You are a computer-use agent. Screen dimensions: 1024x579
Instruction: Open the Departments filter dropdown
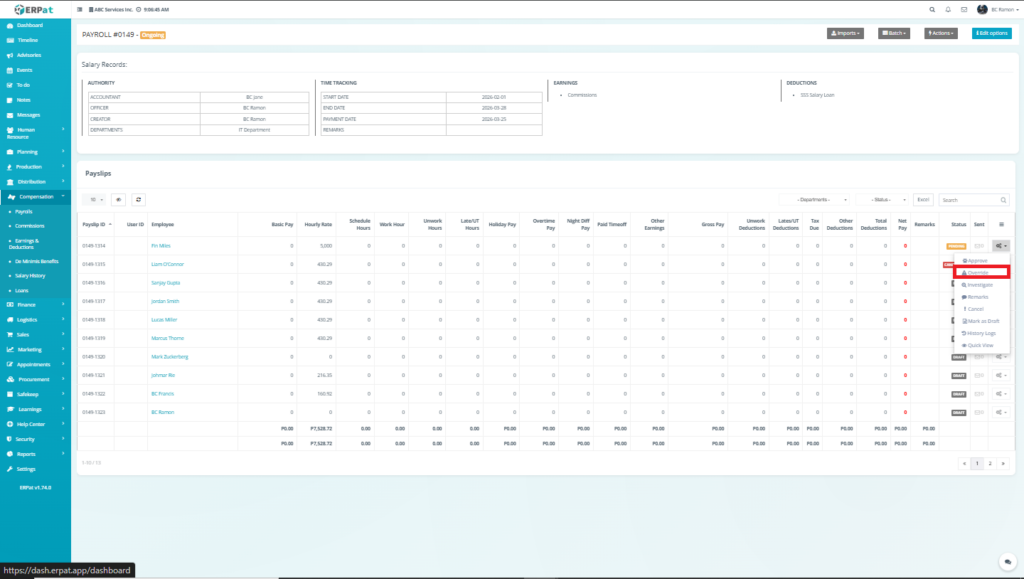[814, 200]
